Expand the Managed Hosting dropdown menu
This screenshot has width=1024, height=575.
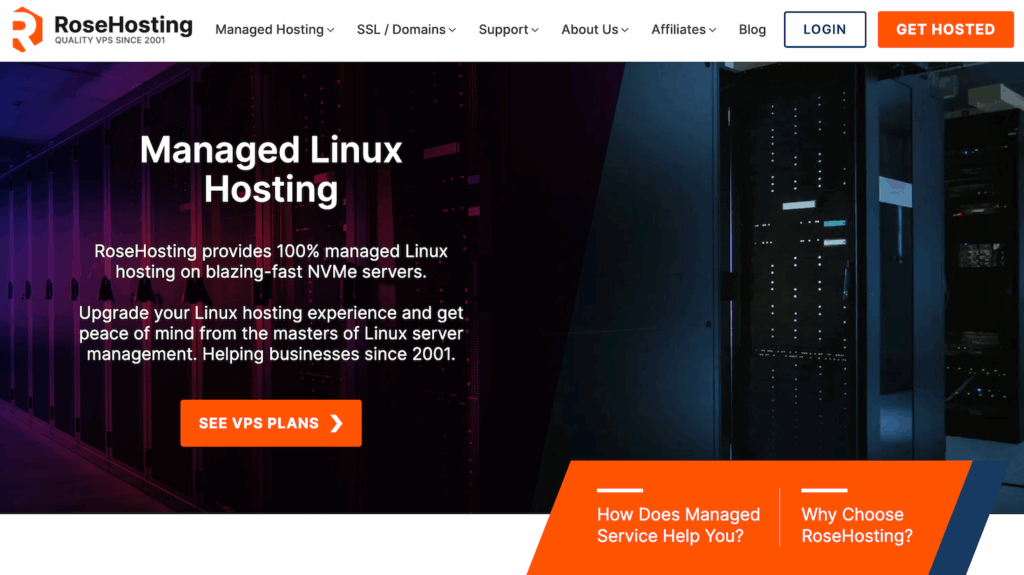tap(274, 29)
